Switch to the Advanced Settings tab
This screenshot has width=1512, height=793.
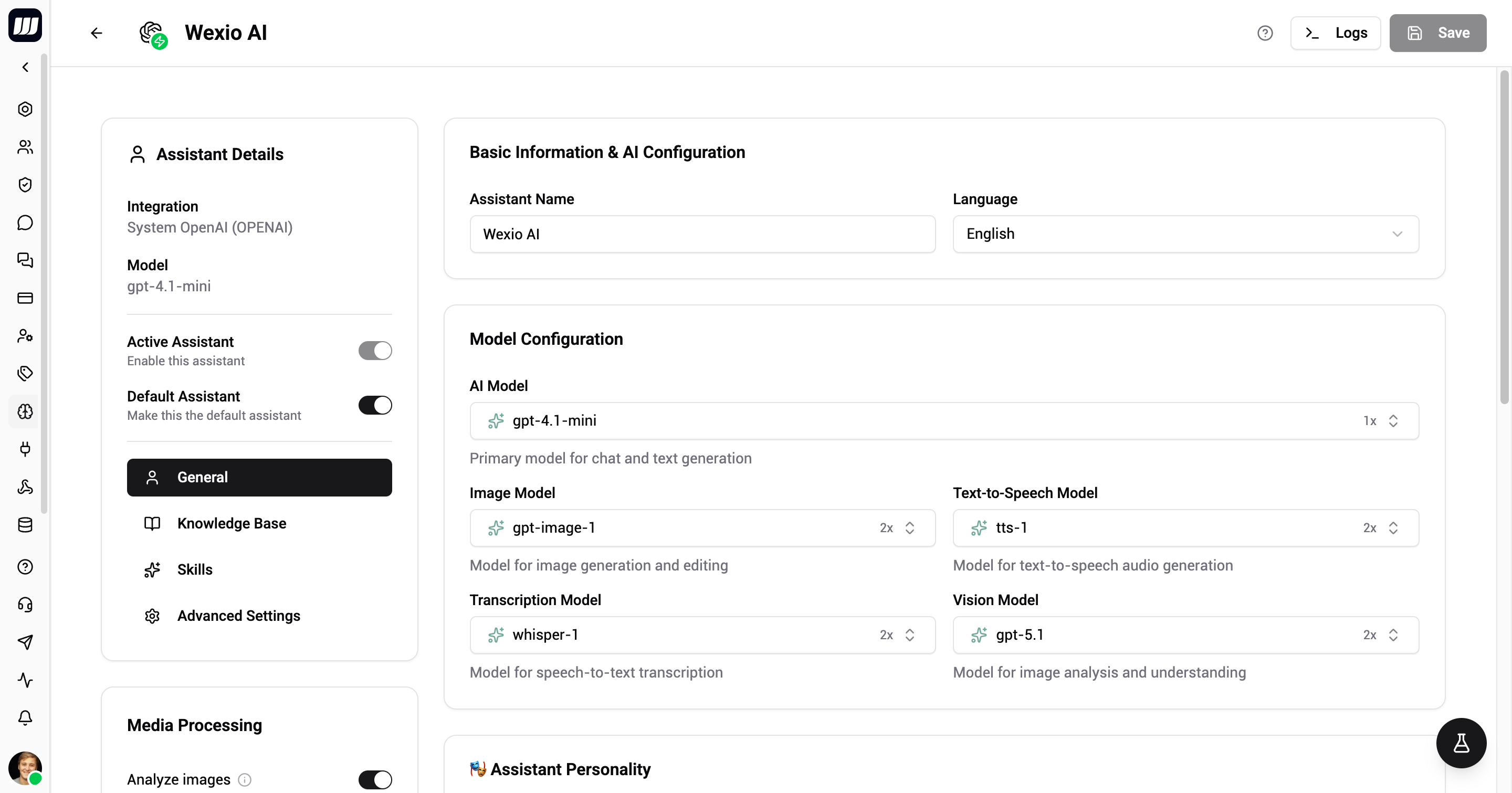[x=259, y=616]
